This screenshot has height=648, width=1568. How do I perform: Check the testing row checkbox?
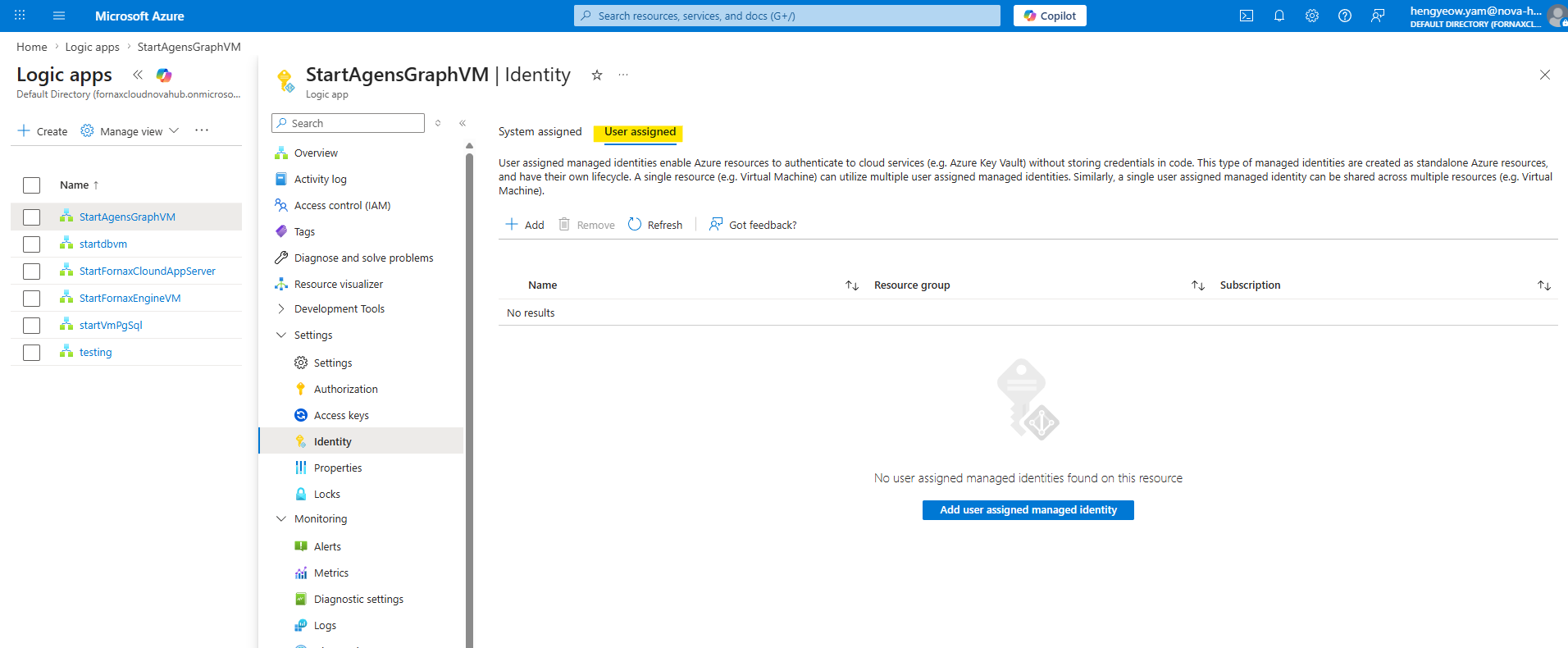(31, 353)
